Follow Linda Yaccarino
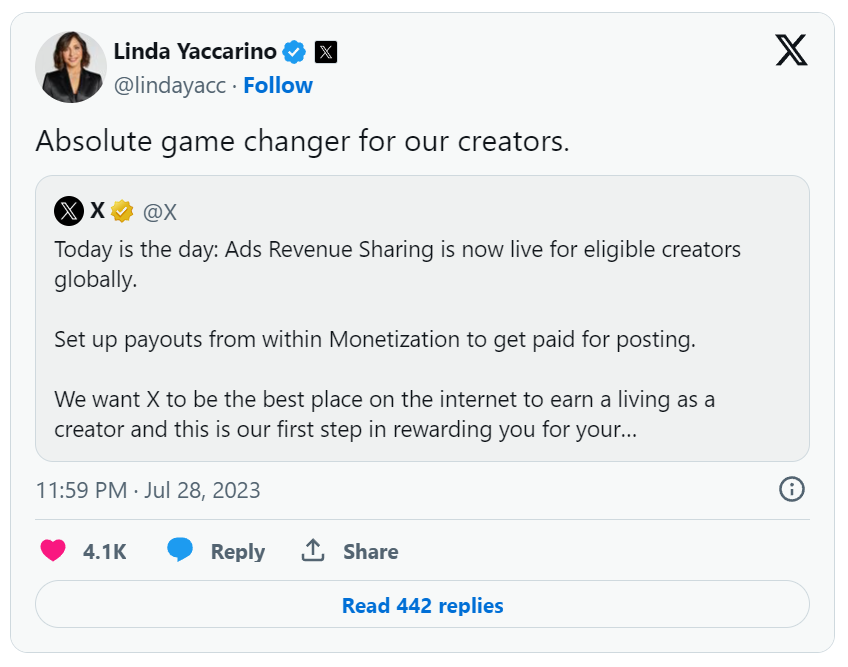 (x=278, y=85)
